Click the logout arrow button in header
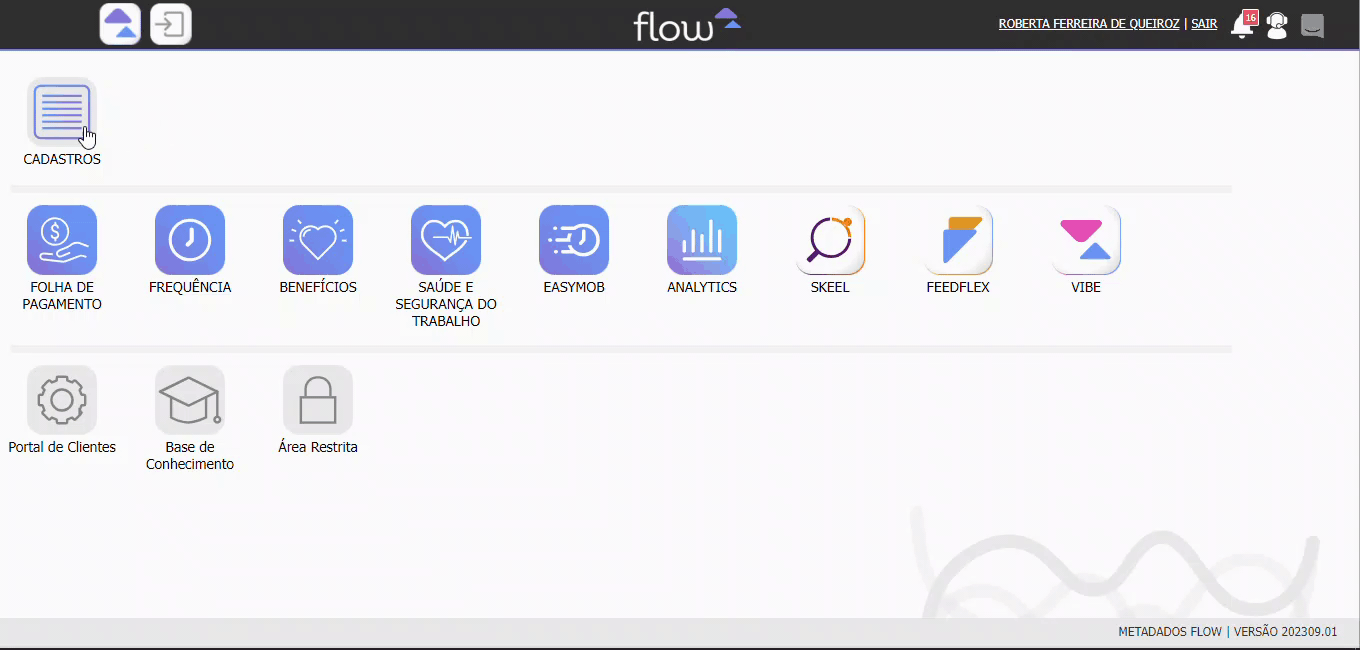Screen dimensions: 1360x650 (171, 24)
